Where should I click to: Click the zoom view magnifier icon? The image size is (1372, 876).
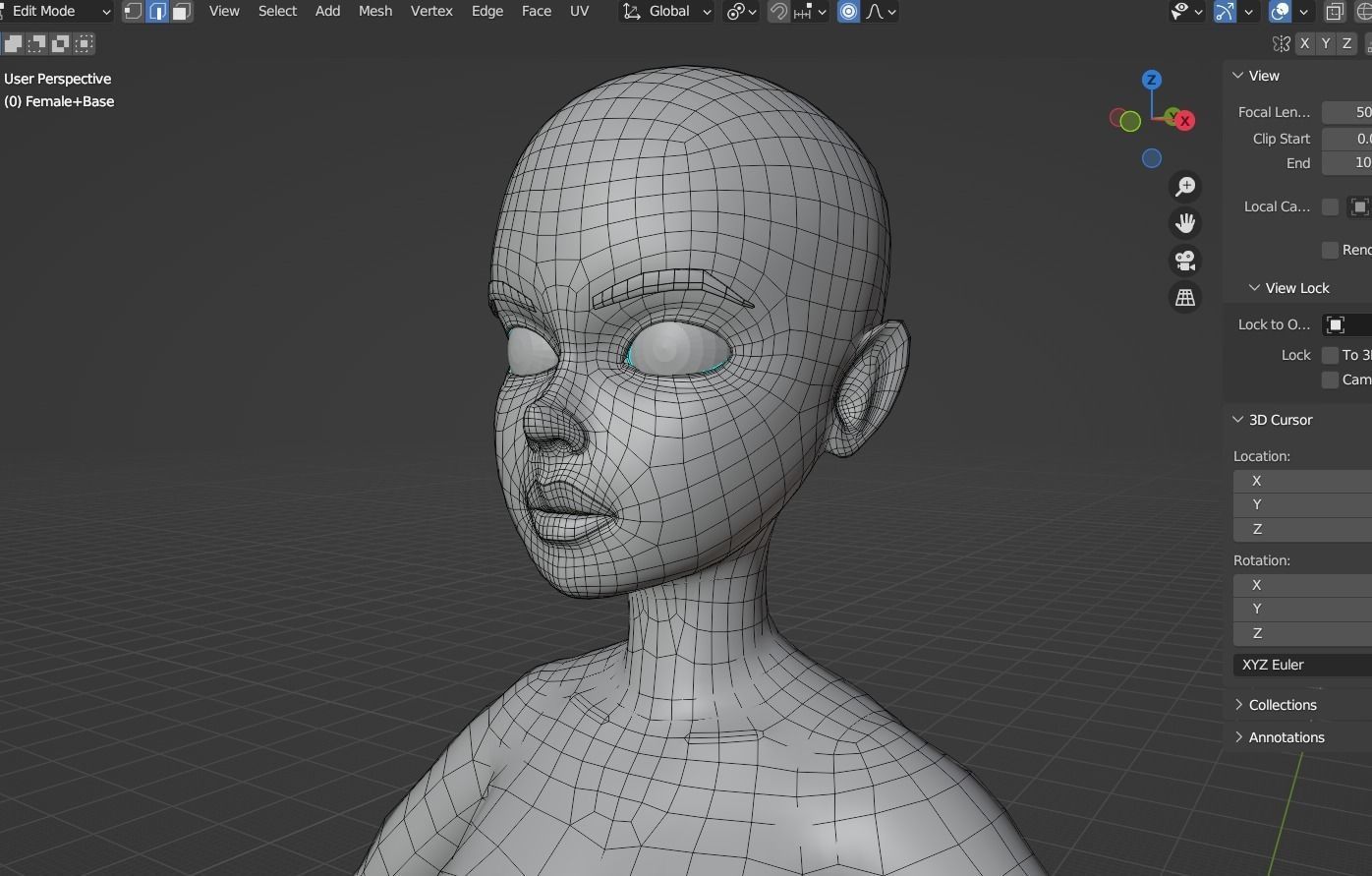tap(1185, 186)
